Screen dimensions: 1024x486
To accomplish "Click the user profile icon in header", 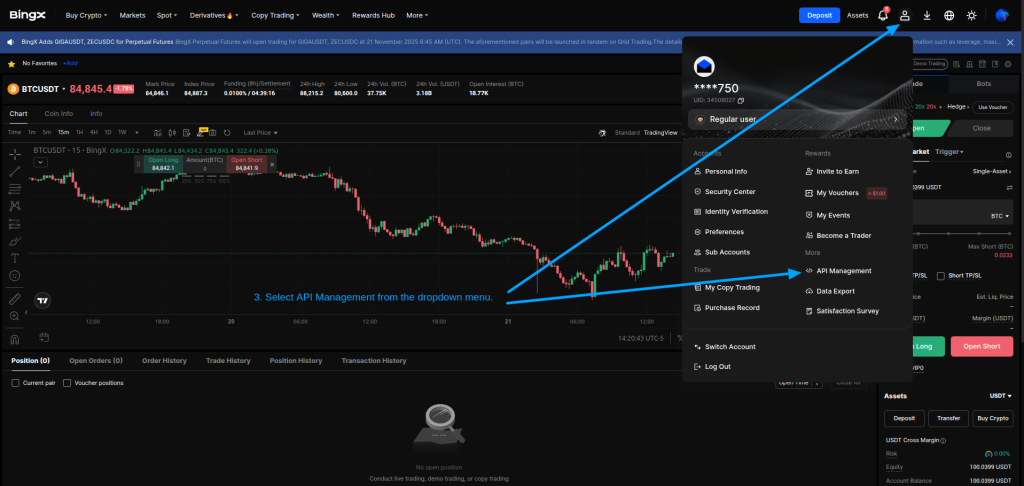I will coord(905,15).
